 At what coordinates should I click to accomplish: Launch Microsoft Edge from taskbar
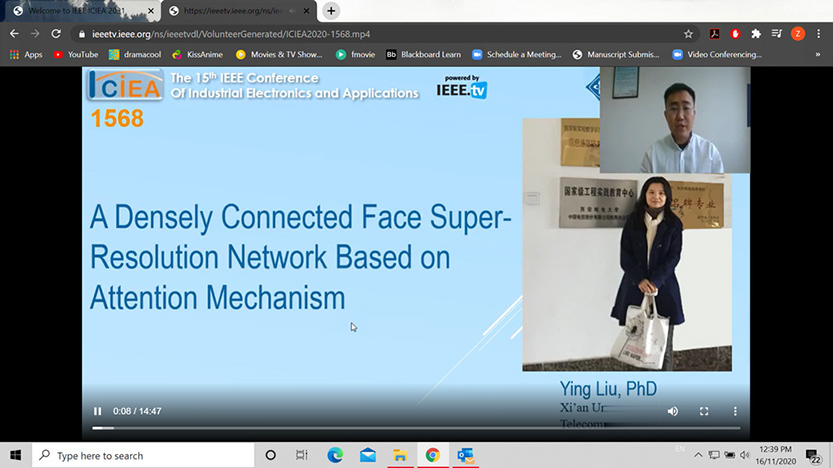pyautogui.click(x=335, y=455)
